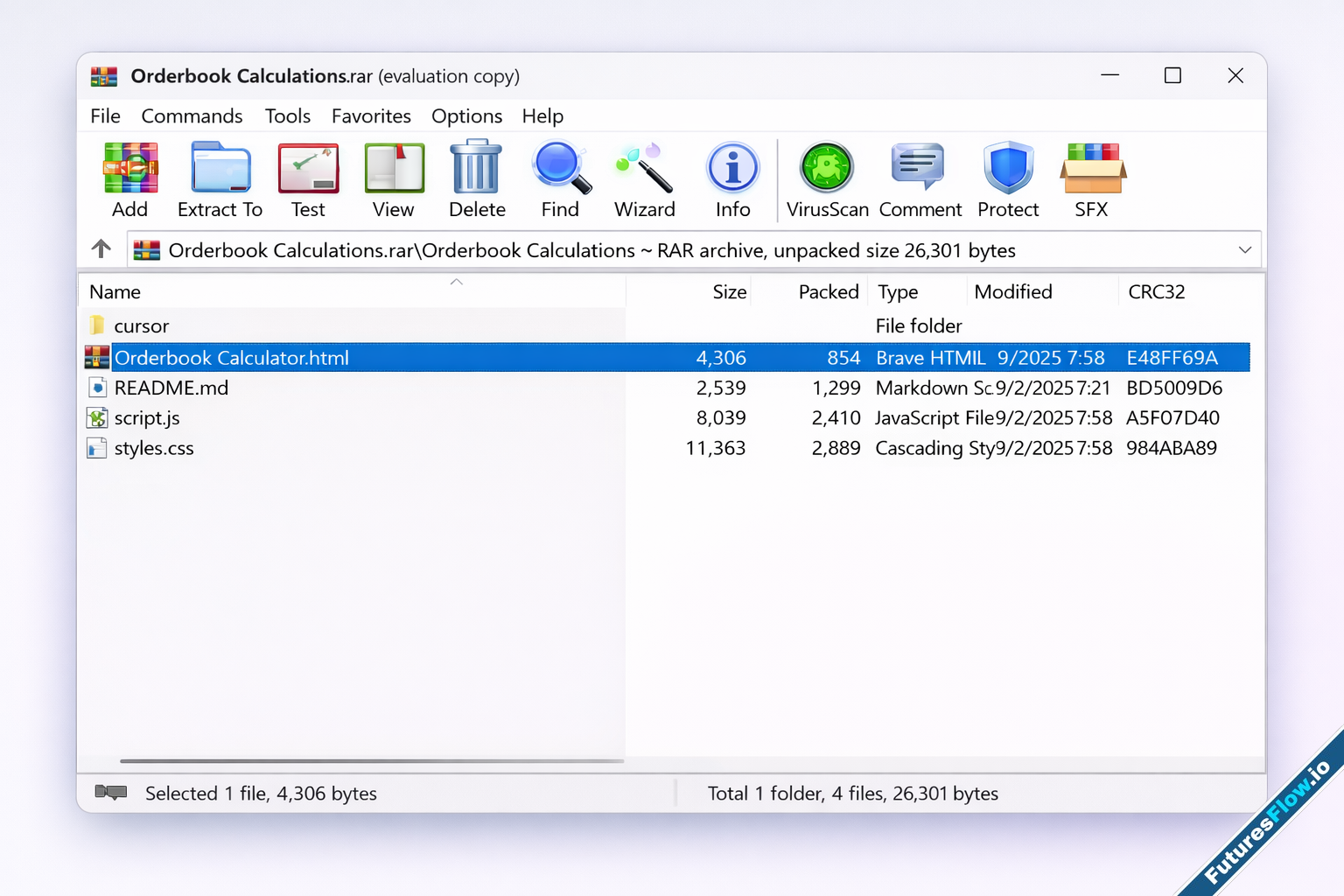Open the Options menu

coord(466,116)
